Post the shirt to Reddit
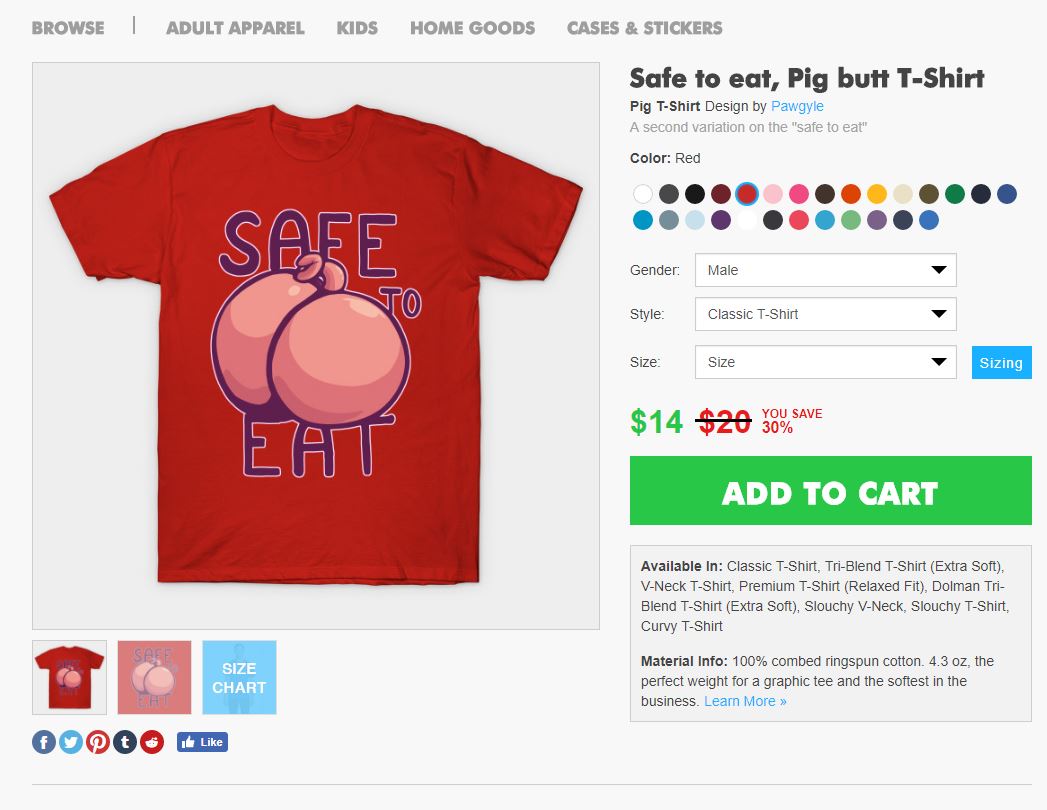This screenshot has height=810, width=1047. [x=152, y=742]
